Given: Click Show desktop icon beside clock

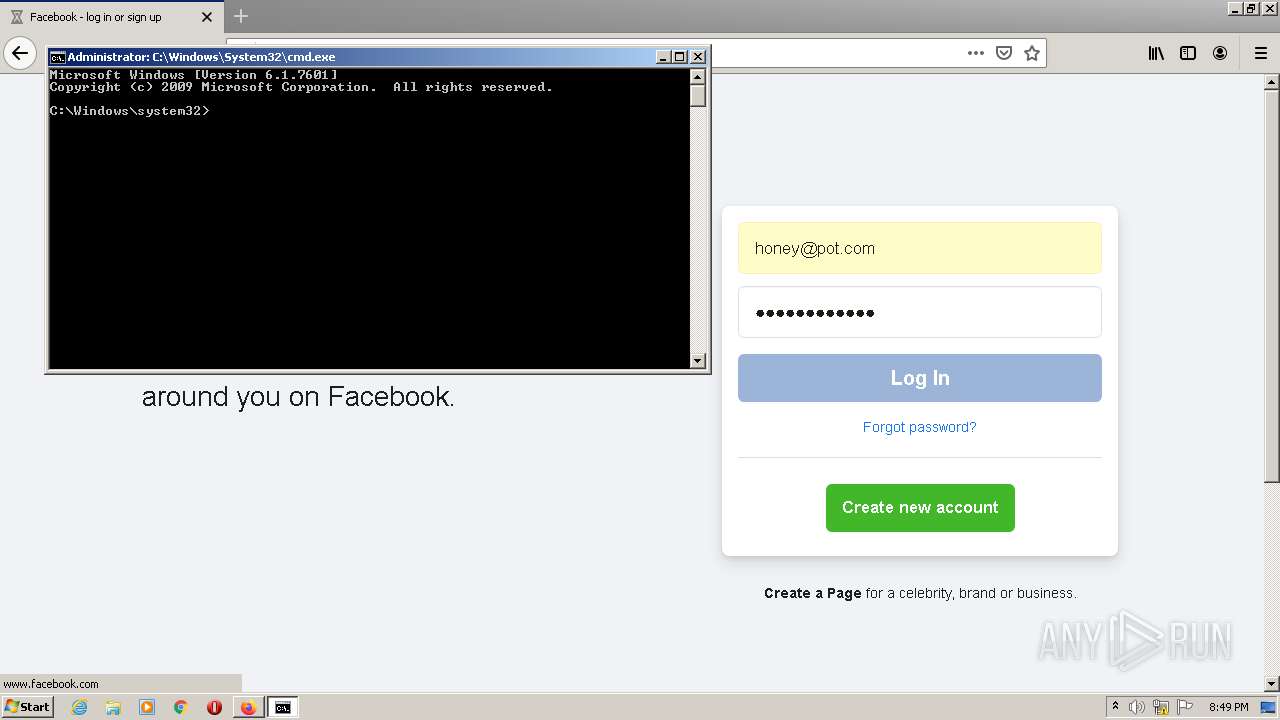Looking at the screenshot, I should 1268,707.
